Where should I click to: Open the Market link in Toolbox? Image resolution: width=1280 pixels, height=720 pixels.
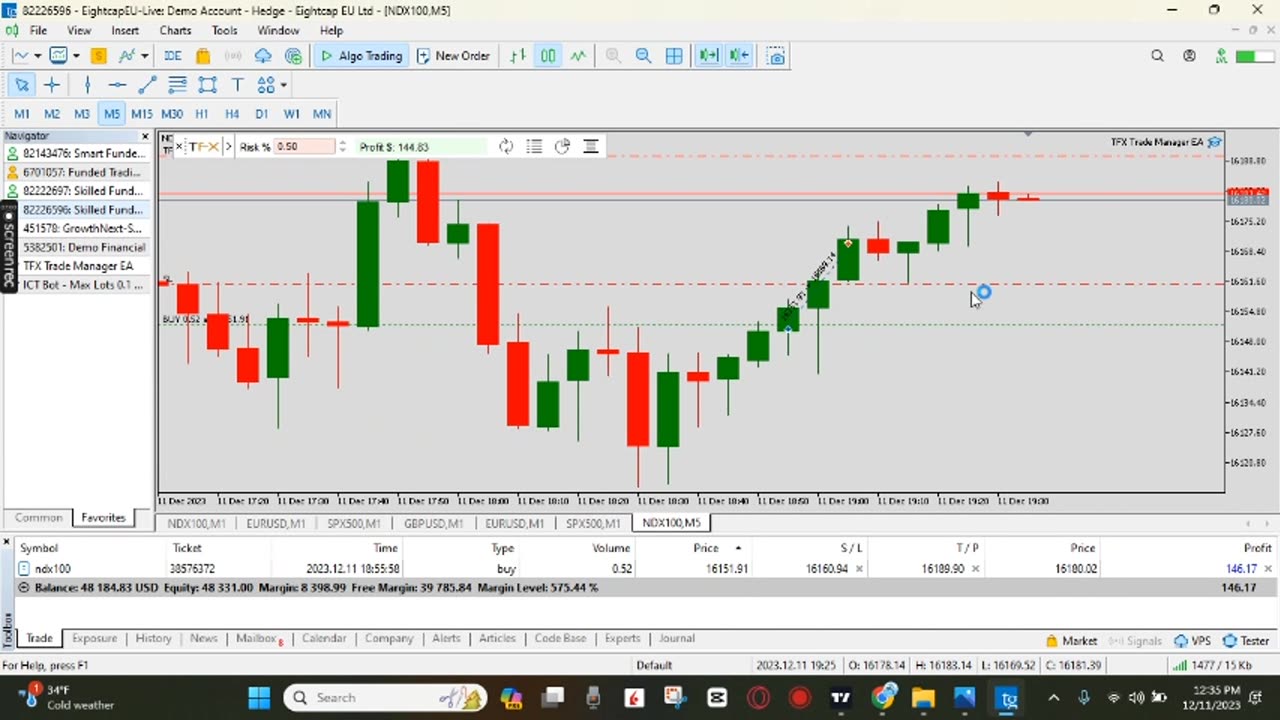[1072, 641]
